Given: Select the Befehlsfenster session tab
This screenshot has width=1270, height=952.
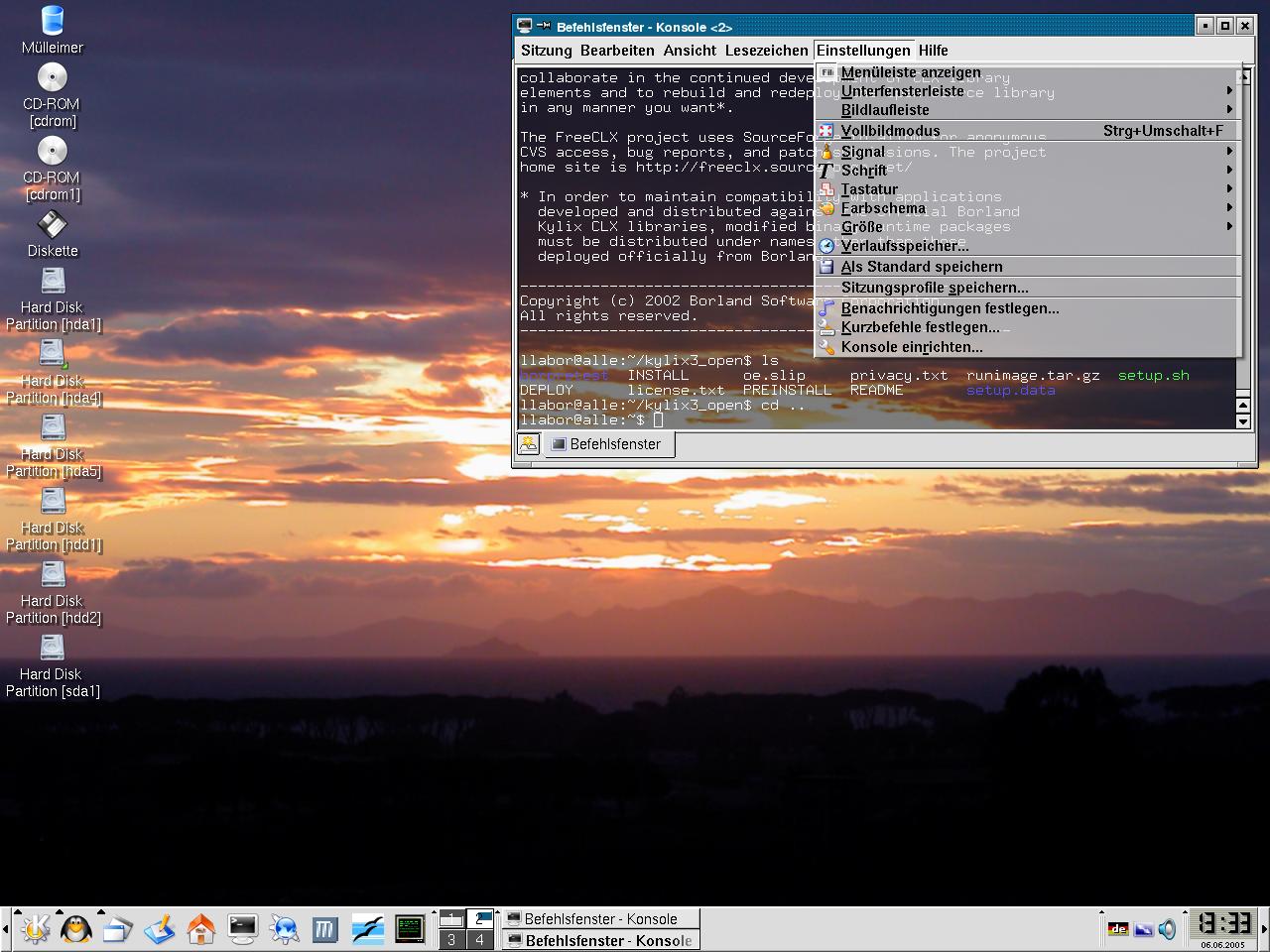Looking at the screenshot, I should (x=608, y=444).
